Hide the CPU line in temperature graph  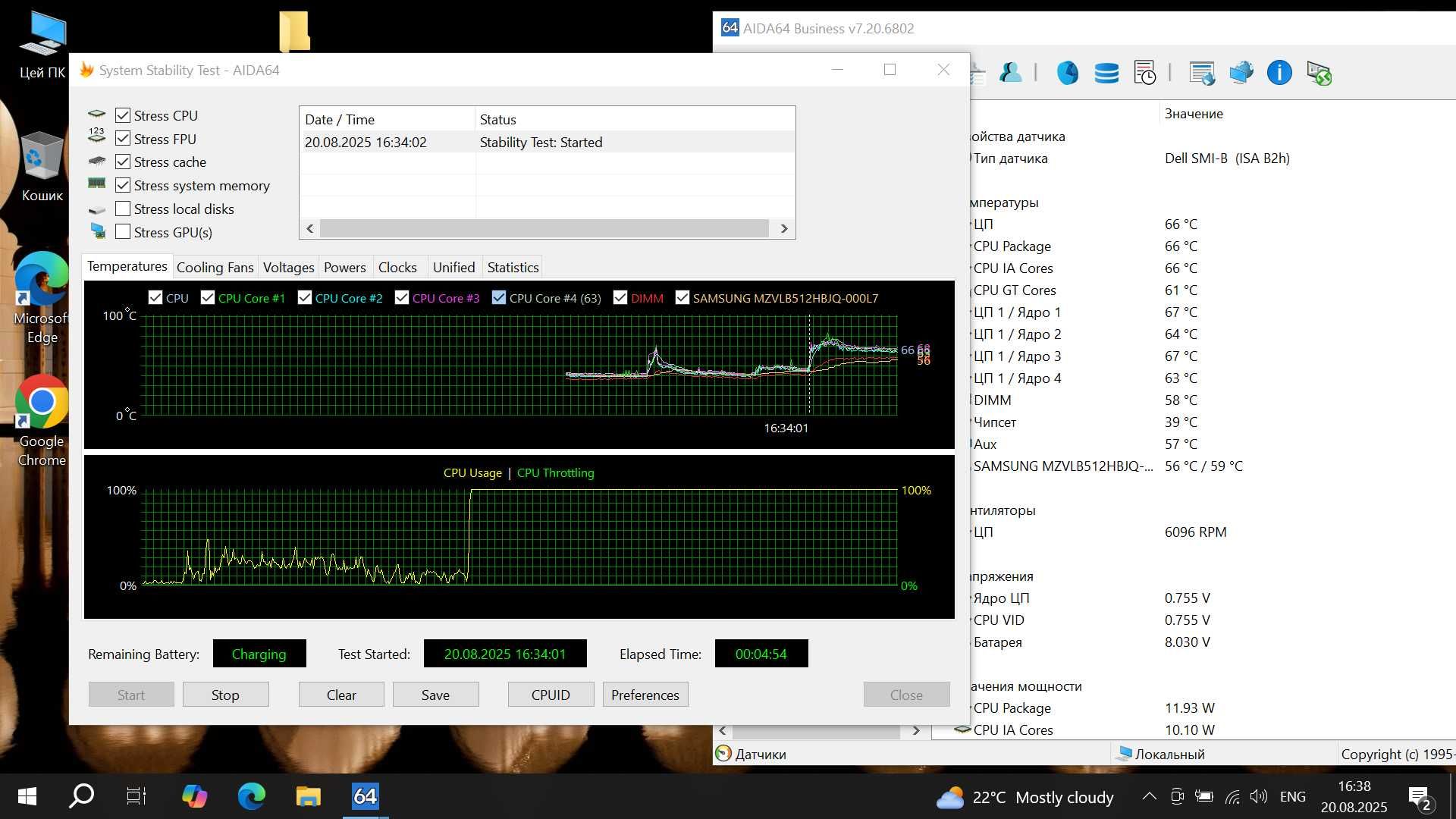(155, 298)
